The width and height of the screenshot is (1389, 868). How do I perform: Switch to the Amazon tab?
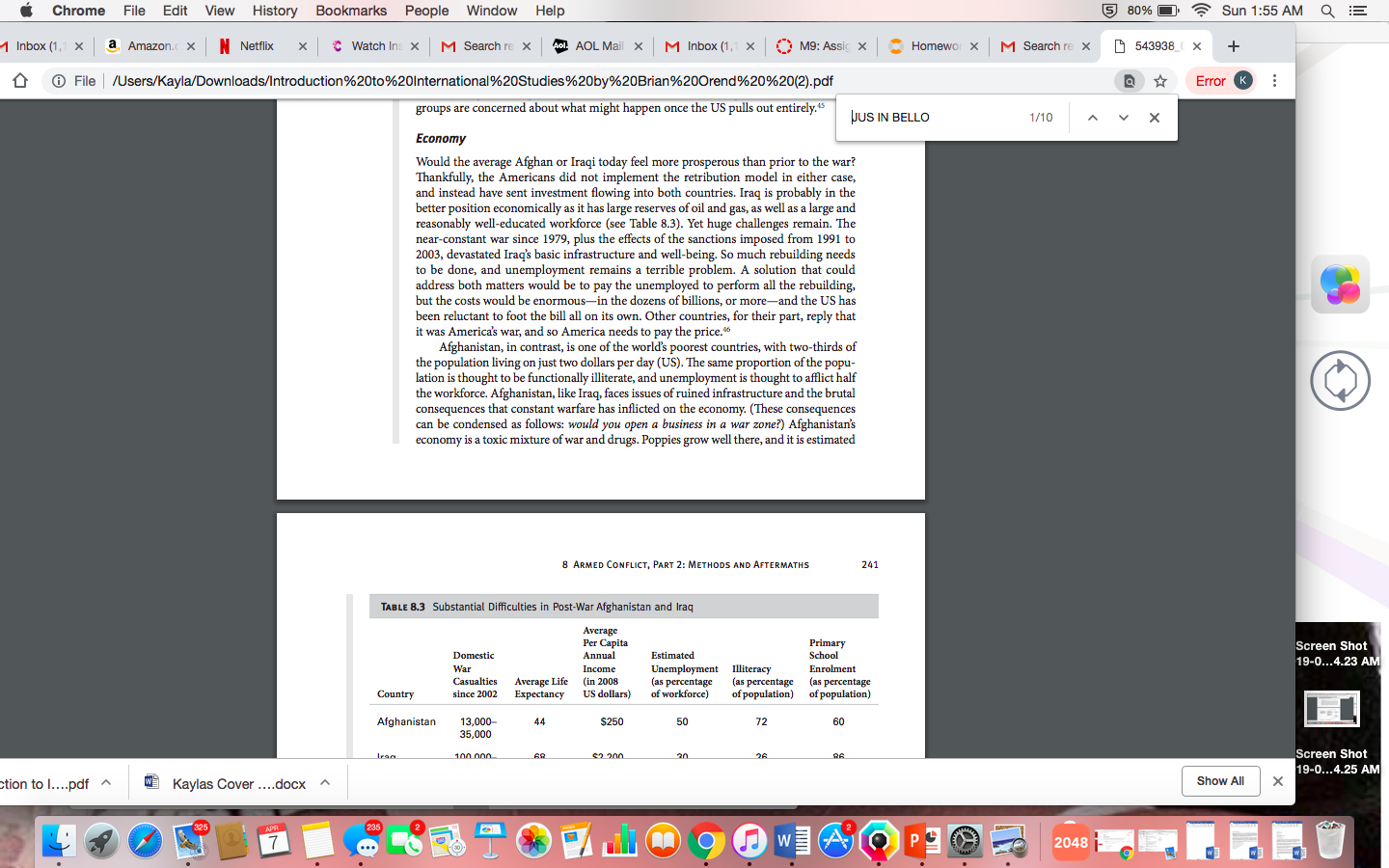(x=150, y=46)
